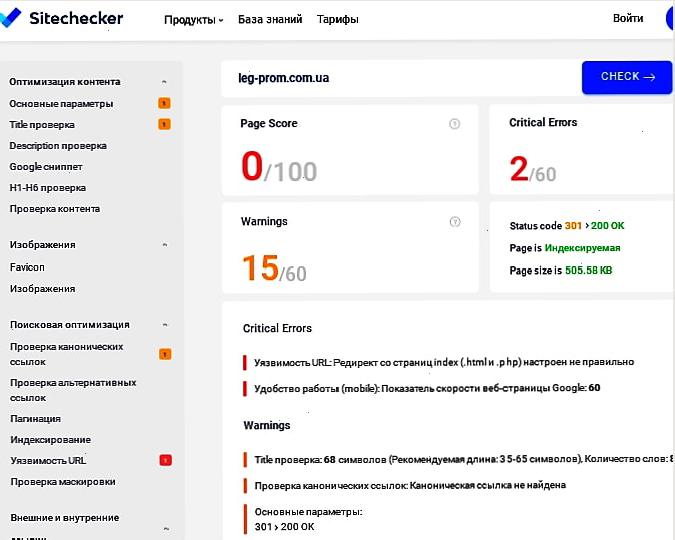675x540 pixels.
Task: Click the Warnings 15/60 value
Action: pos(274,269)
